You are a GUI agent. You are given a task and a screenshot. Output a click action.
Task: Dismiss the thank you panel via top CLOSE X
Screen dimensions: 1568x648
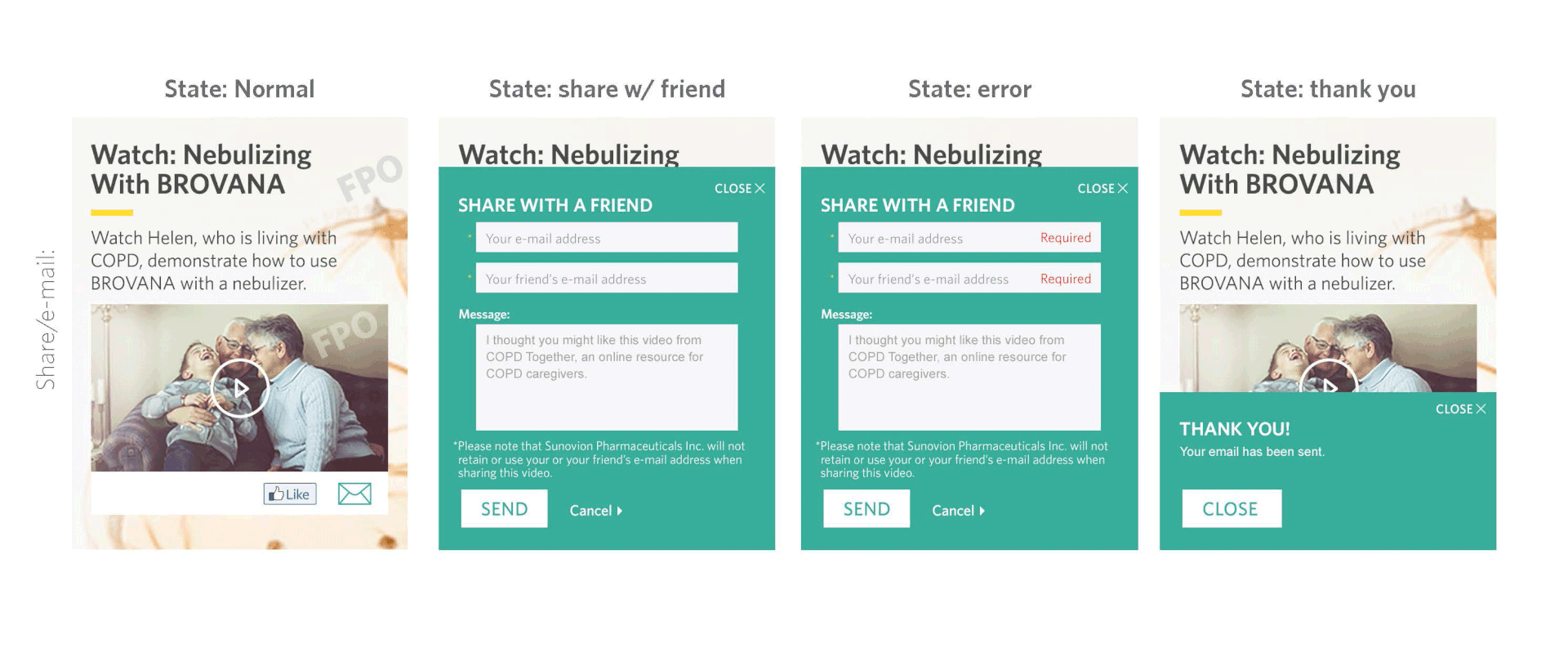coord(1461,409)
